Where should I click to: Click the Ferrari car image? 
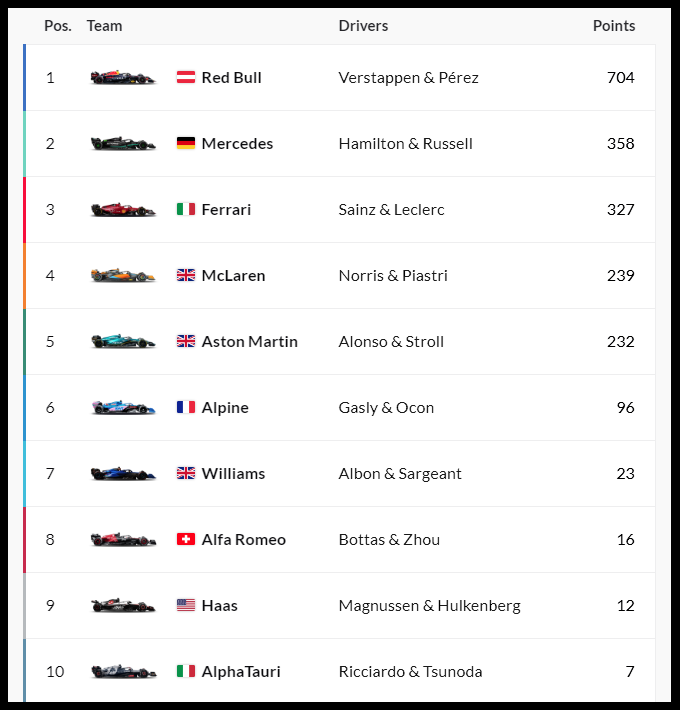tap(123, 210)
